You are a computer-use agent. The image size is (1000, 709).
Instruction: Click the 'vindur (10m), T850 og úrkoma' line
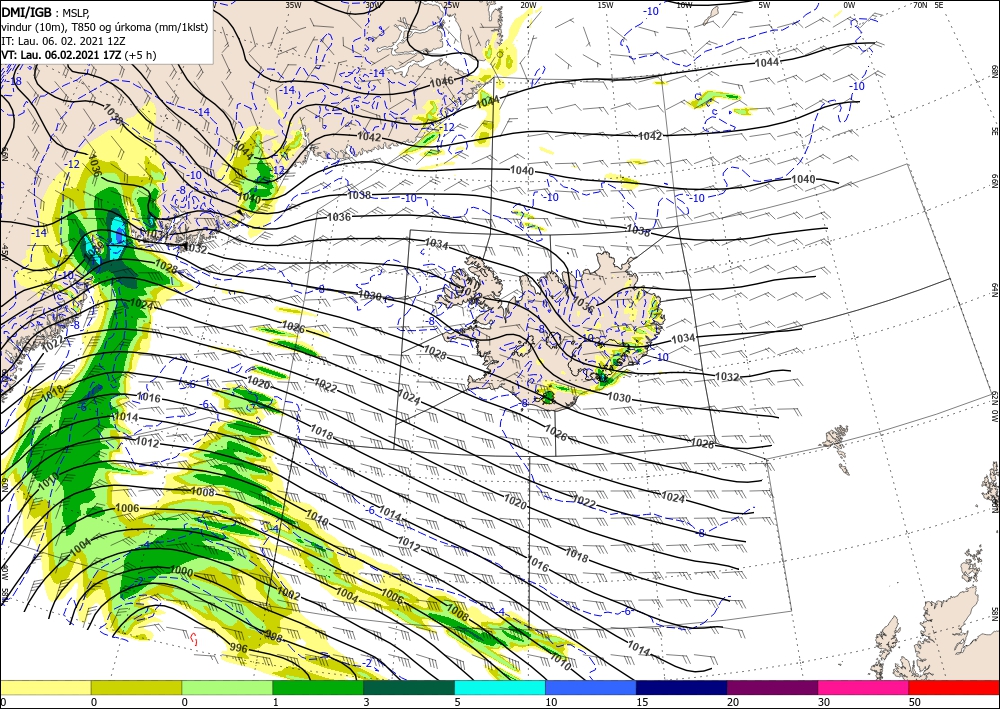105,26
